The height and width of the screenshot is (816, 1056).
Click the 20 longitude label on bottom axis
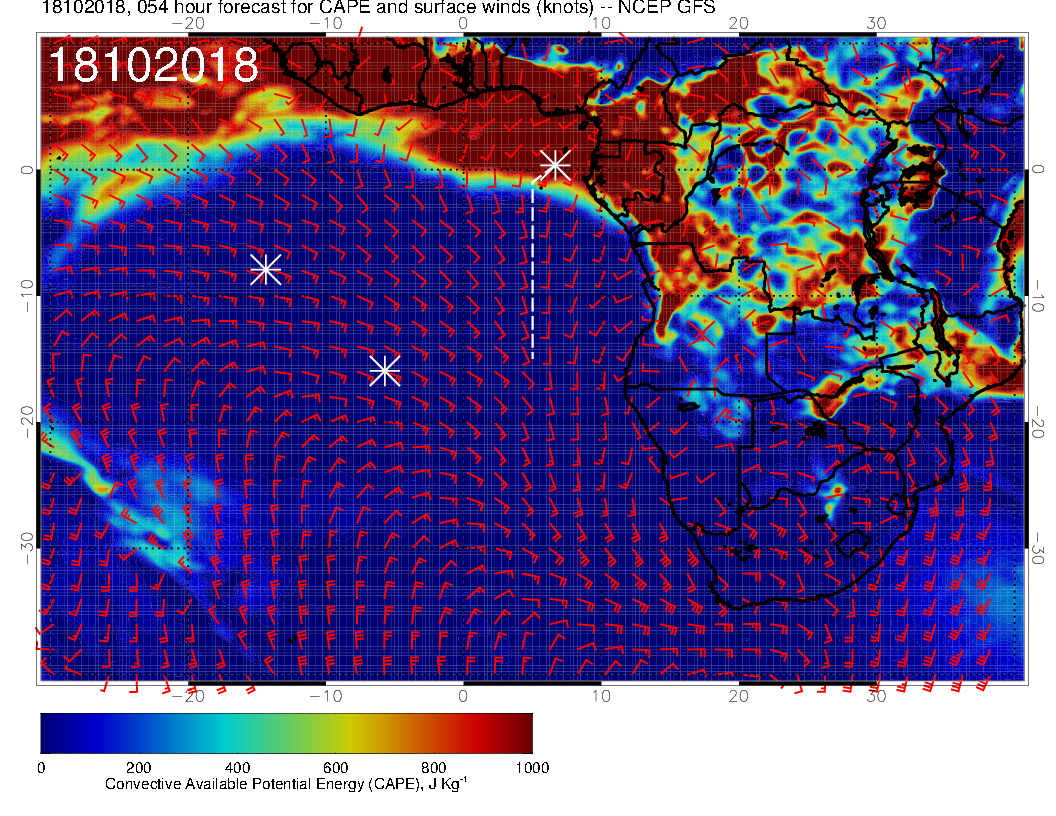[x=739, y=696]
